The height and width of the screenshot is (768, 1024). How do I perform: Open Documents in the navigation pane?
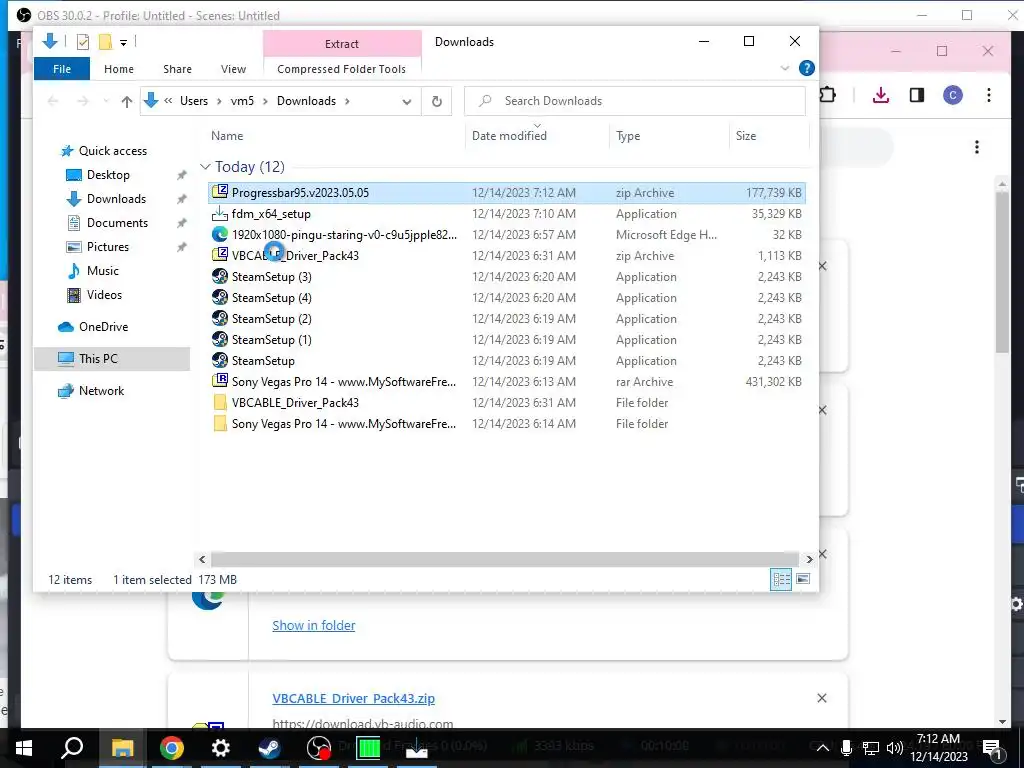point(117,223)
